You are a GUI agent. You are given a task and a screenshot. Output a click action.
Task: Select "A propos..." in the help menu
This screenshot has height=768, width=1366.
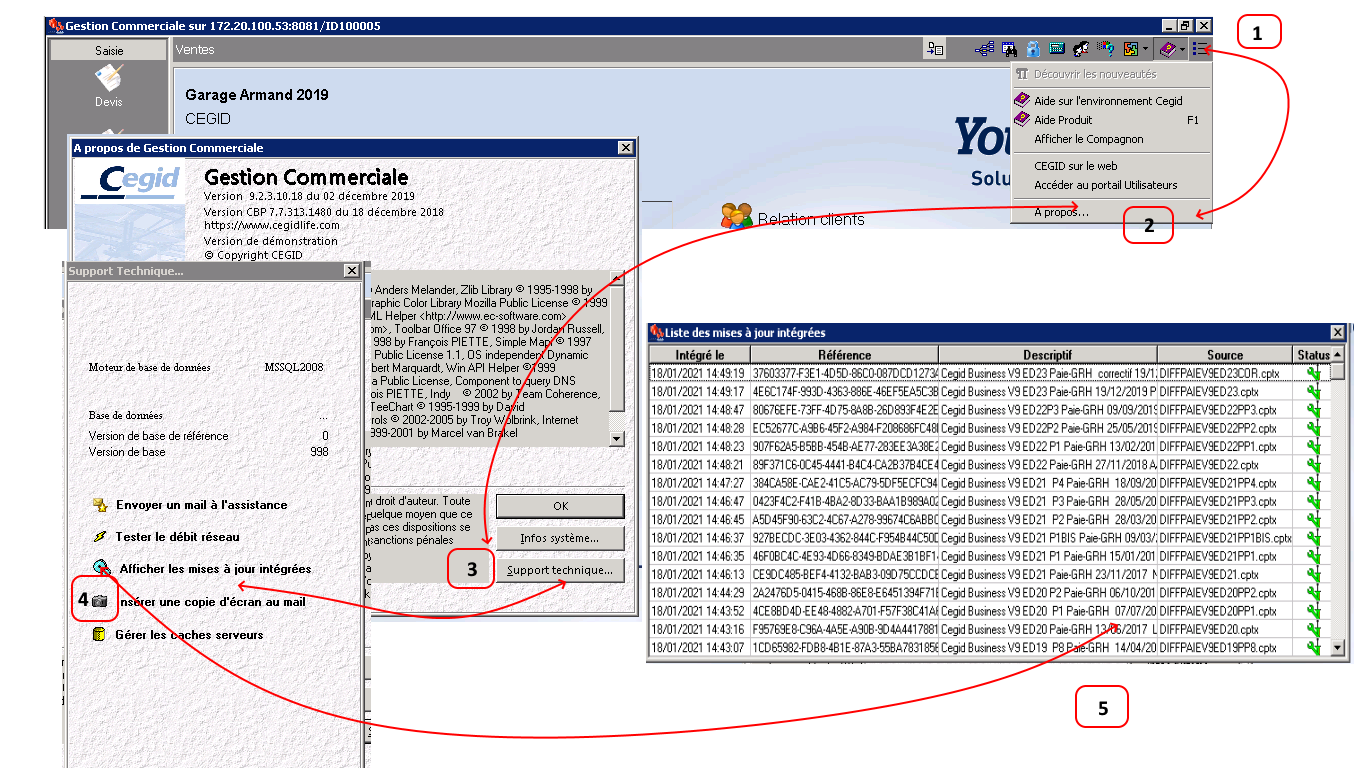click(x=1061, y=212)
